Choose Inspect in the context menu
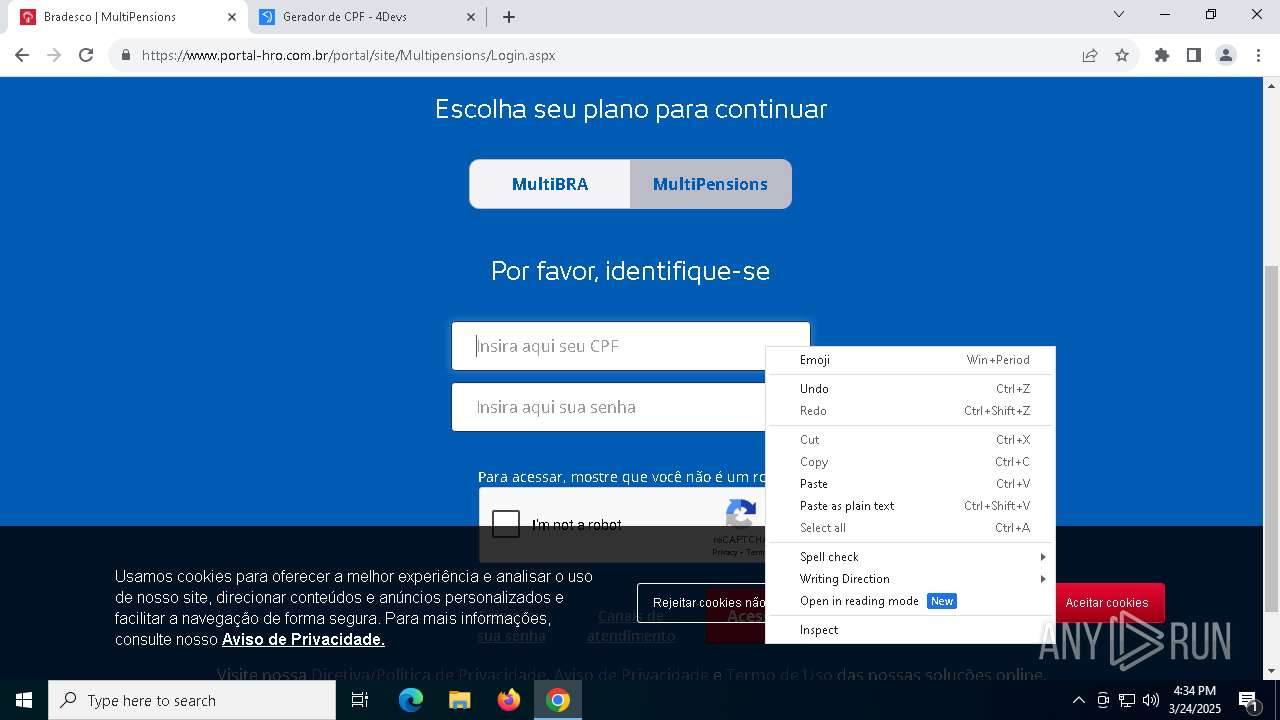 (910, 630)
